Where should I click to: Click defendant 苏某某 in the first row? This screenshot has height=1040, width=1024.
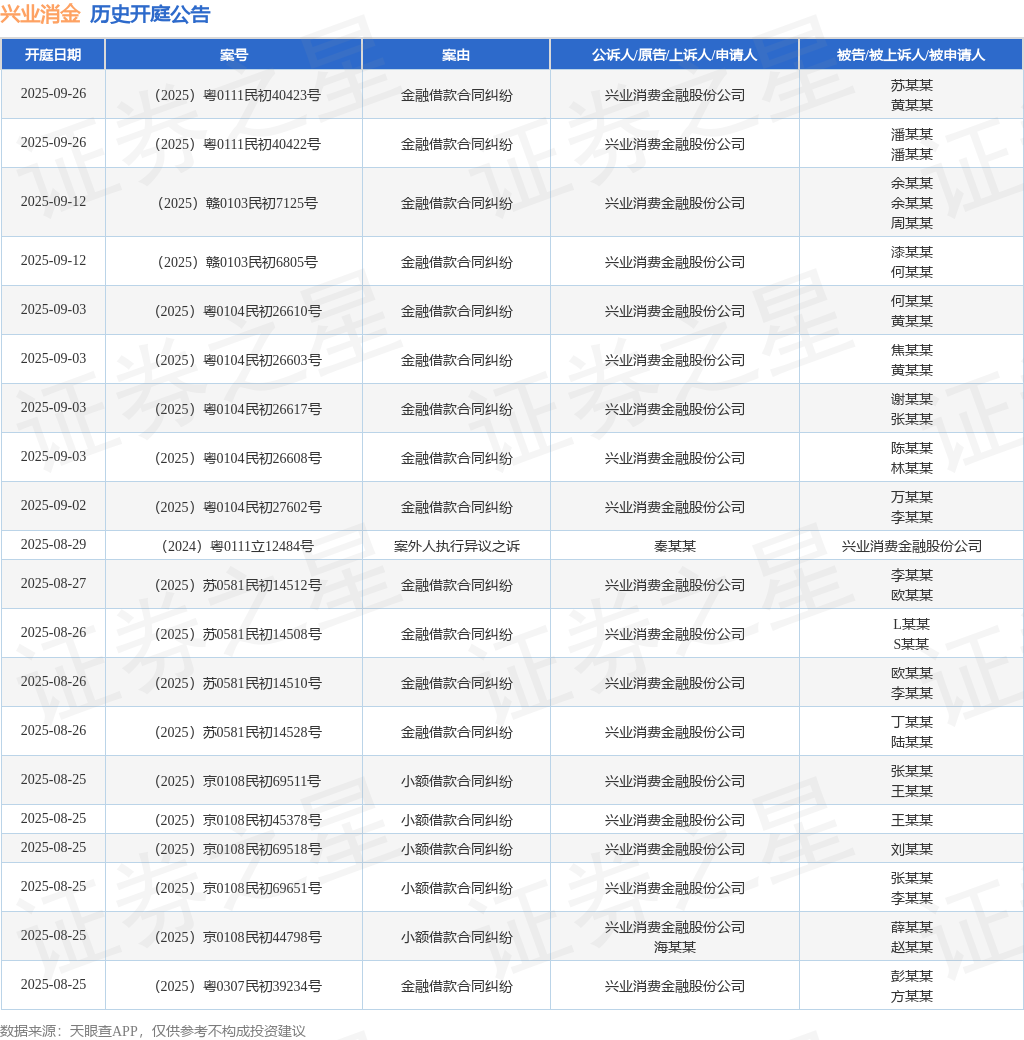pos(911,85)
